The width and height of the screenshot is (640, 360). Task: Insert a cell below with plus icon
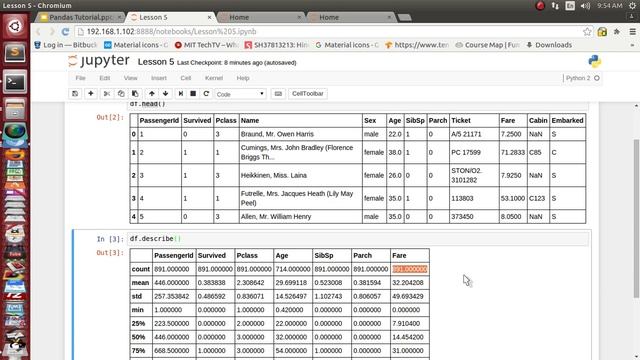click(x=91, y=93)
